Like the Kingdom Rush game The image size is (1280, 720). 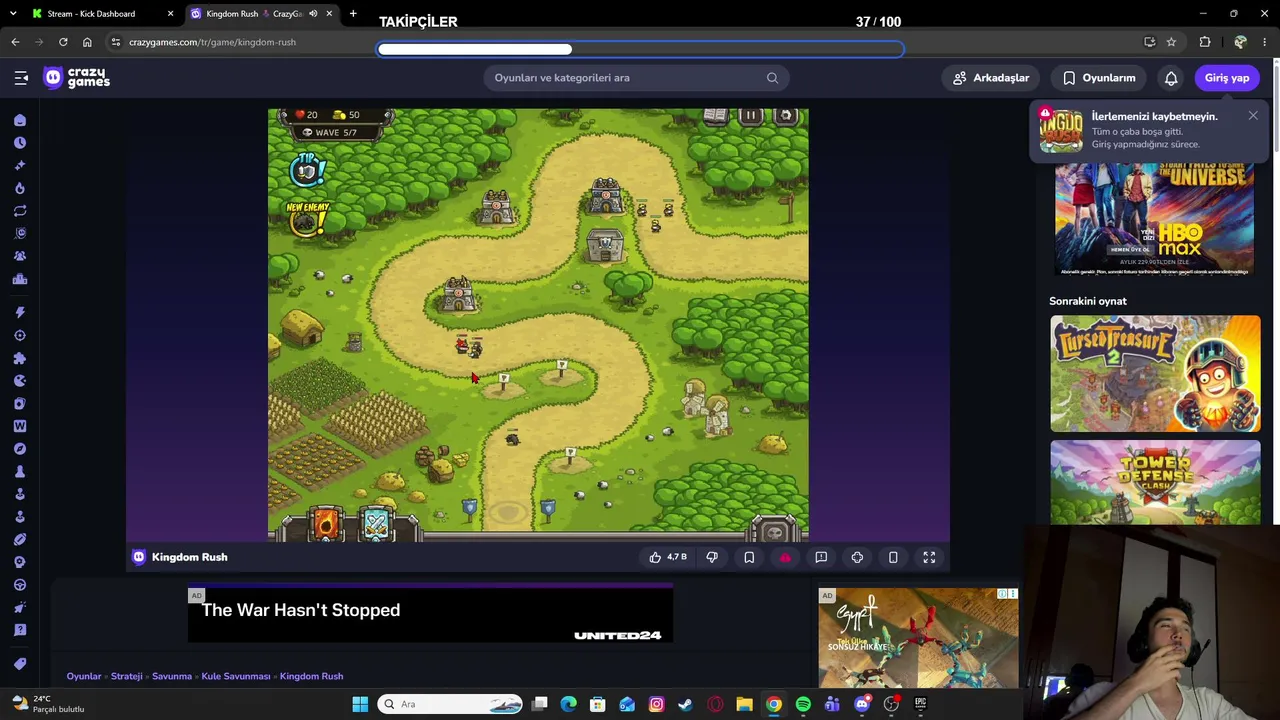[x=668, y=557]
